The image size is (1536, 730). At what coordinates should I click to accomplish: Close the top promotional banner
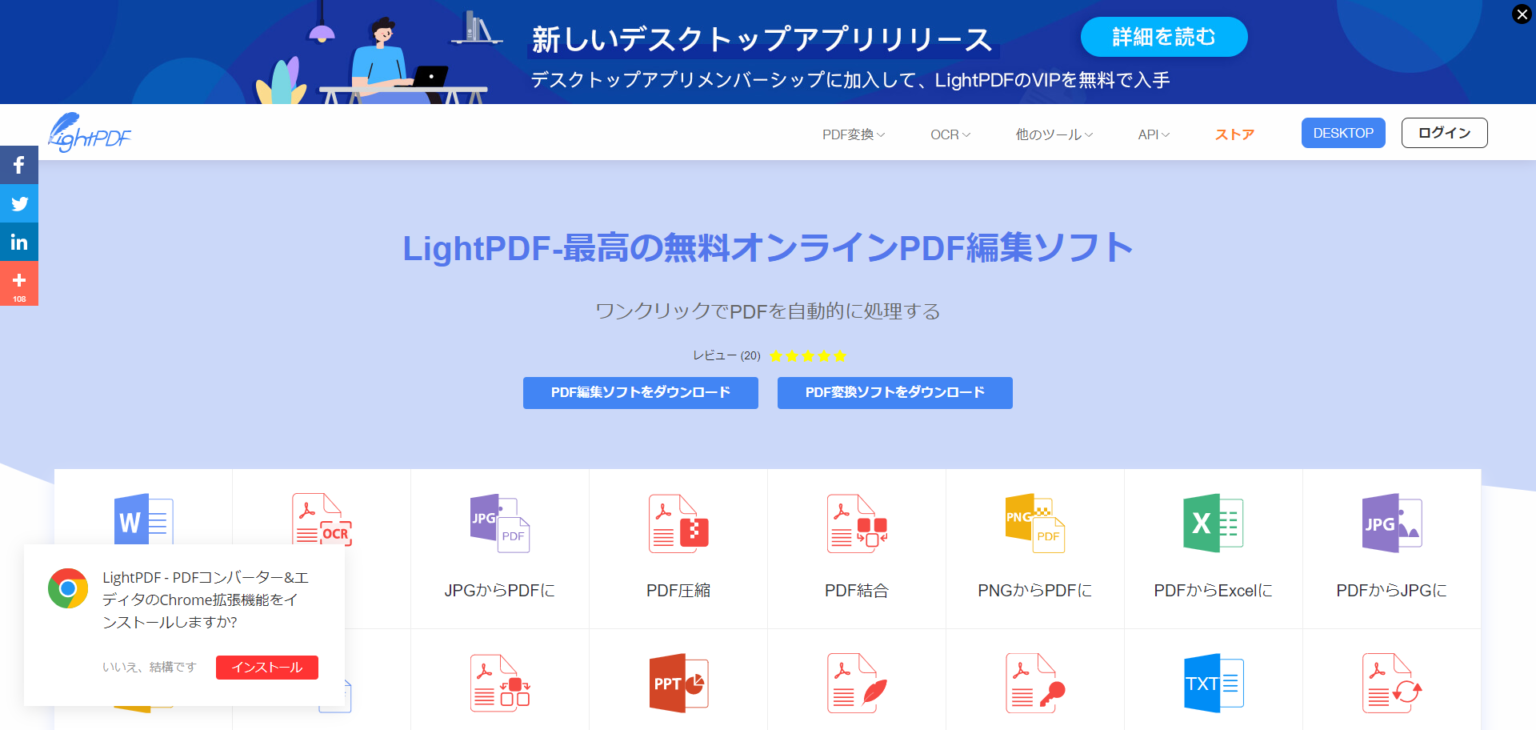1521,14
